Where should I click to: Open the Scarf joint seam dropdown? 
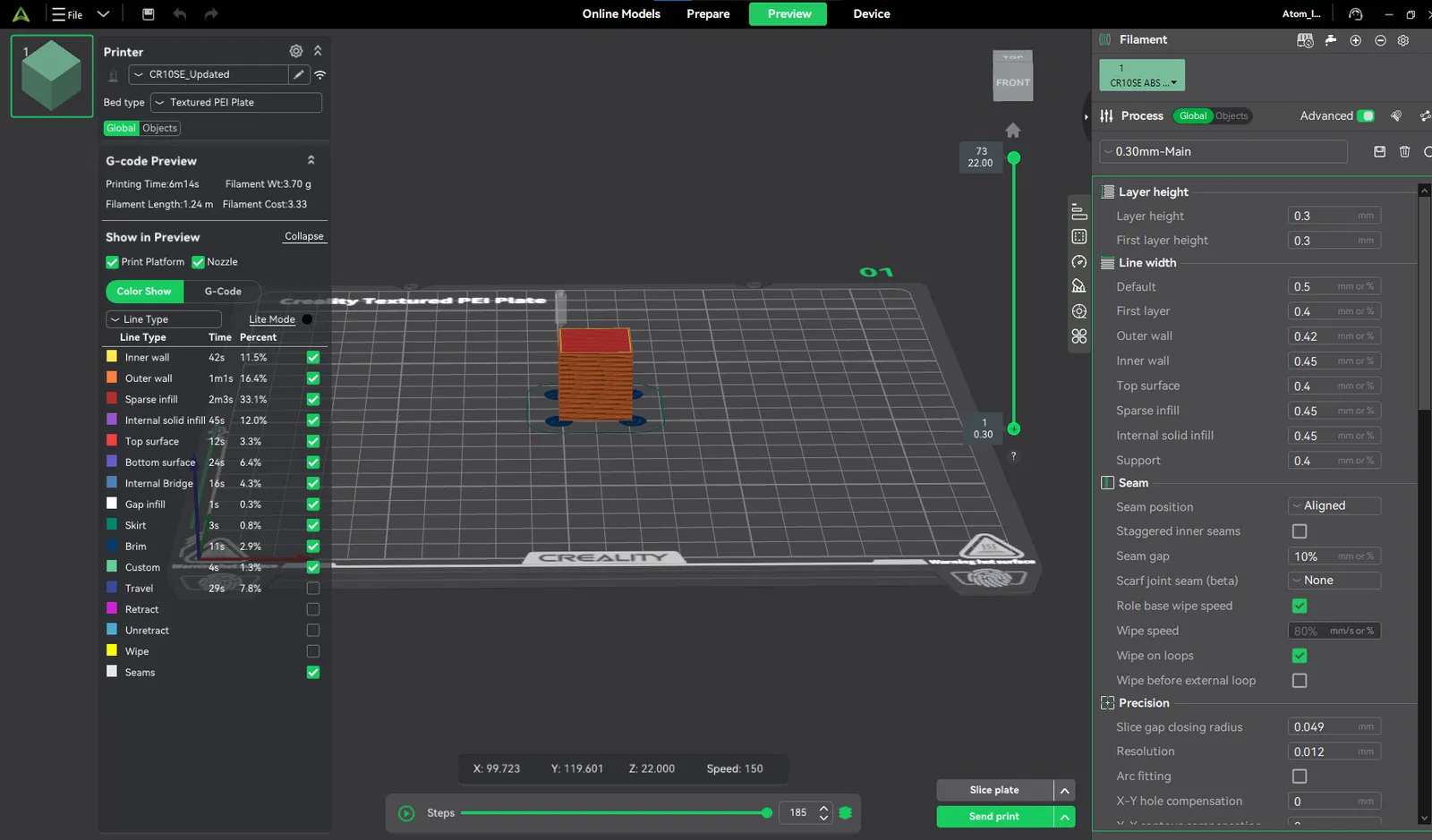(x=1334, y=581)
